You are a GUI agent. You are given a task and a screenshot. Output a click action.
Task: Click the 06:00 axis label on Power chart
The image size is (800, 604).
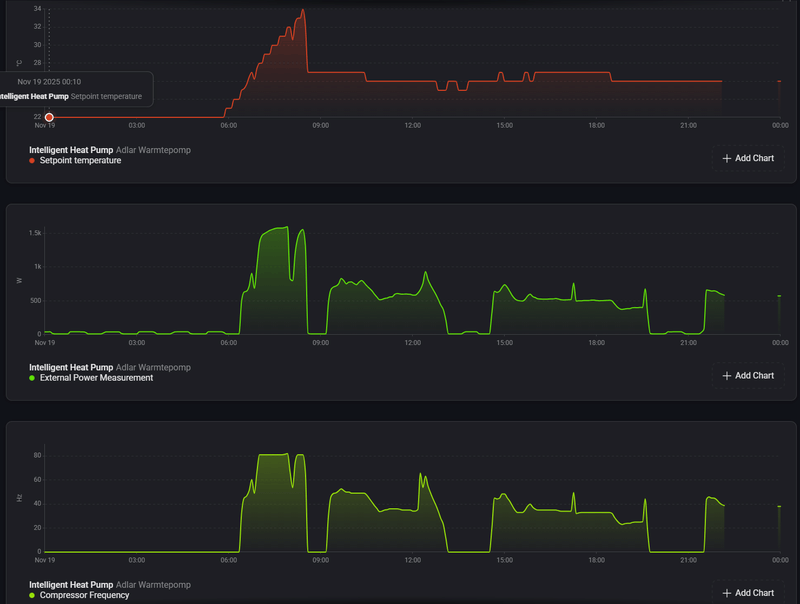[x=229, y=343]
